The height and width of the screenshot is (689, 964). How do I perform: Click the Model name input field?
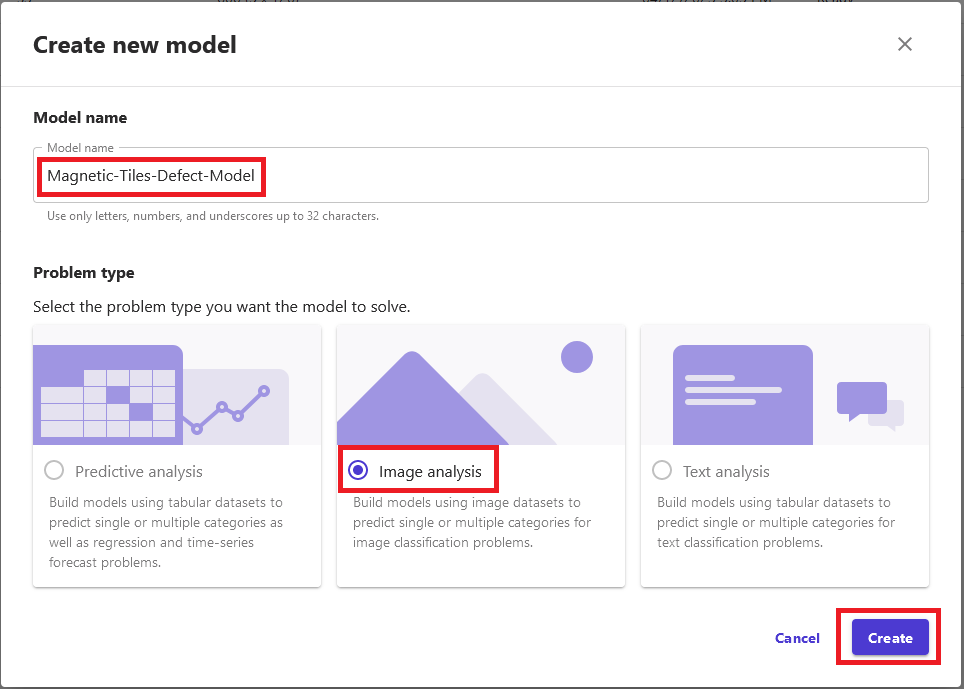pos(481,175)
